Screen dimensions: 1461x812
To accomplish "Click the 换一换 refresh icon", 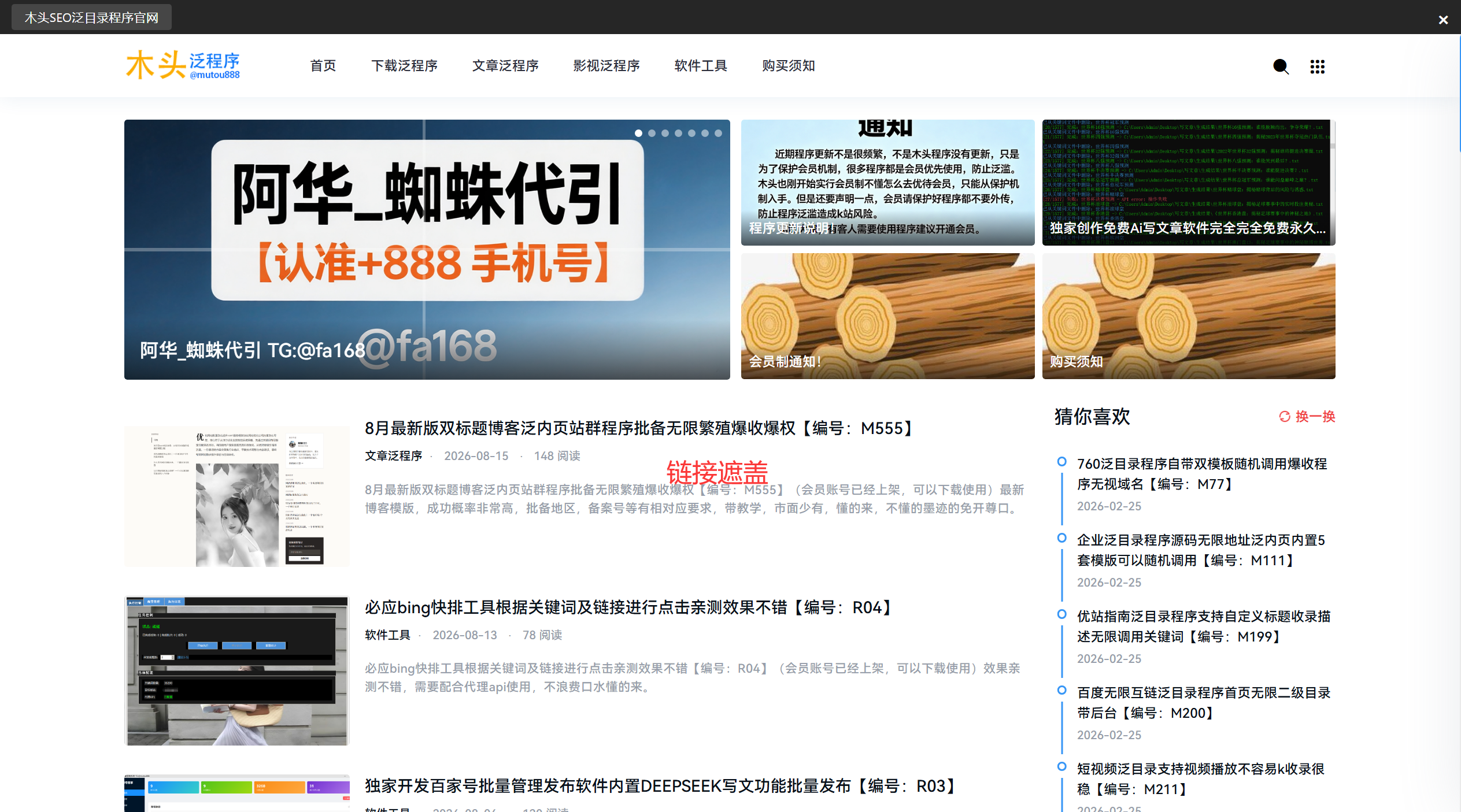I will [x=1285, y=416].
